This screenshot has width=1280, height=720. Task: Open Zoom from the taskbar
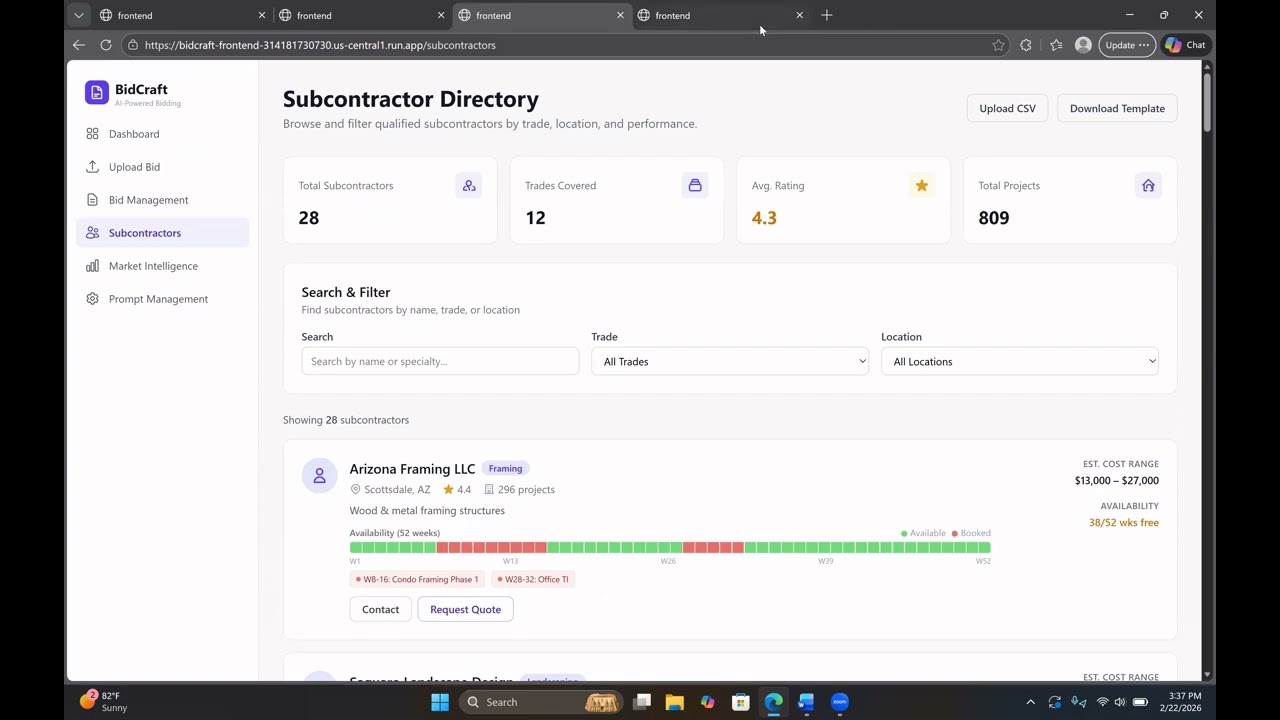(840, 702)
